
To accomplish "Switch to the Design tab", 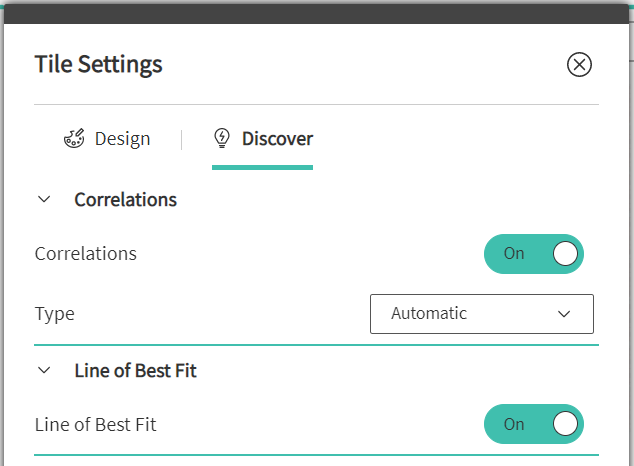I will 122,139.
